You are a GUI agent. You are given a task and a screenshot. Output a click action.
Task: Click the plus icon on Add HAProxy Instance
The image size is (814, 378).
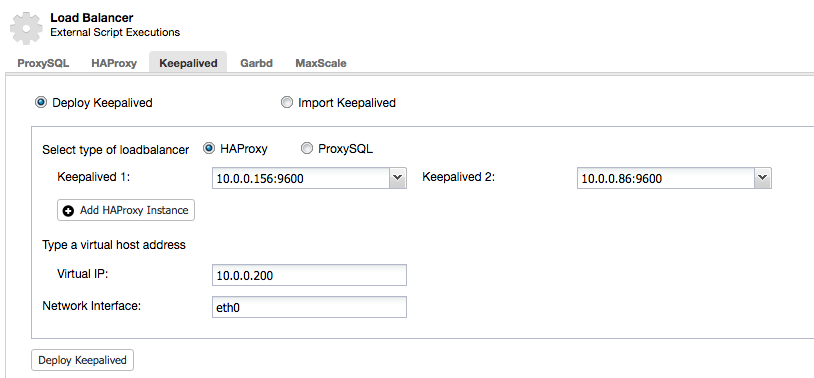68,211
